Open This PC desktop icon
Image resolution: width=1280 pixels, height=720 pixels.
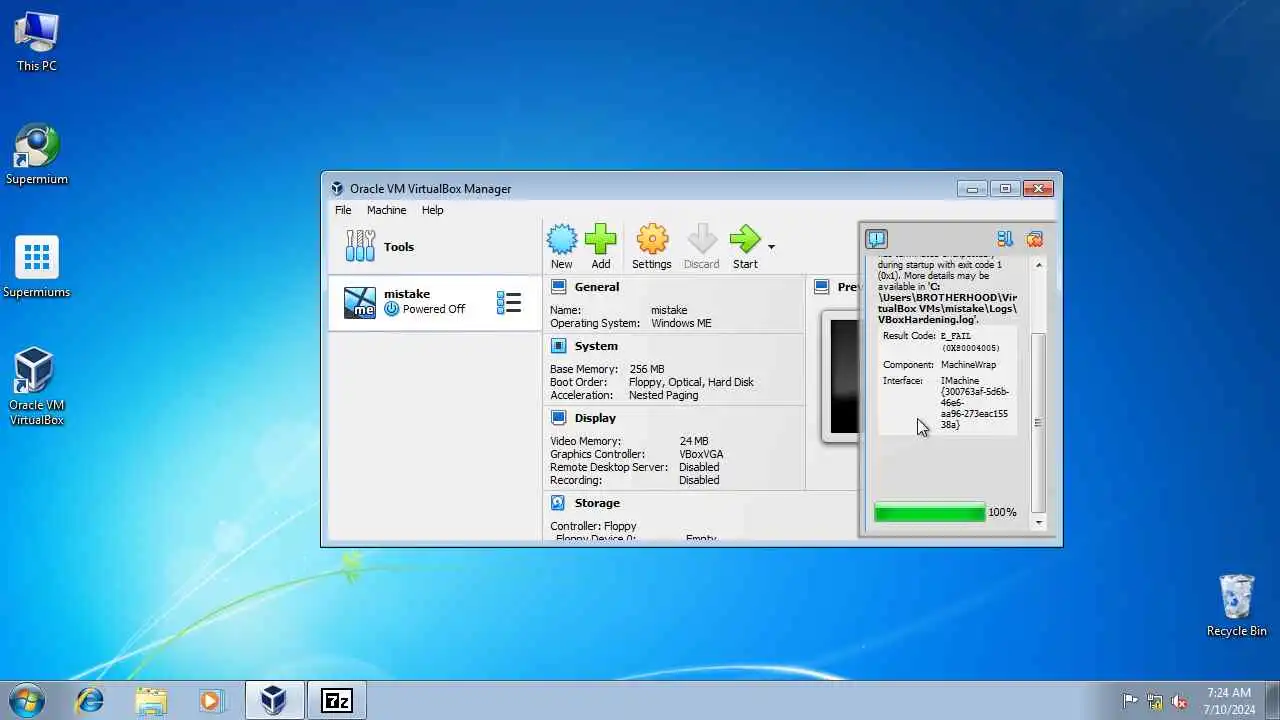[36, 42]
